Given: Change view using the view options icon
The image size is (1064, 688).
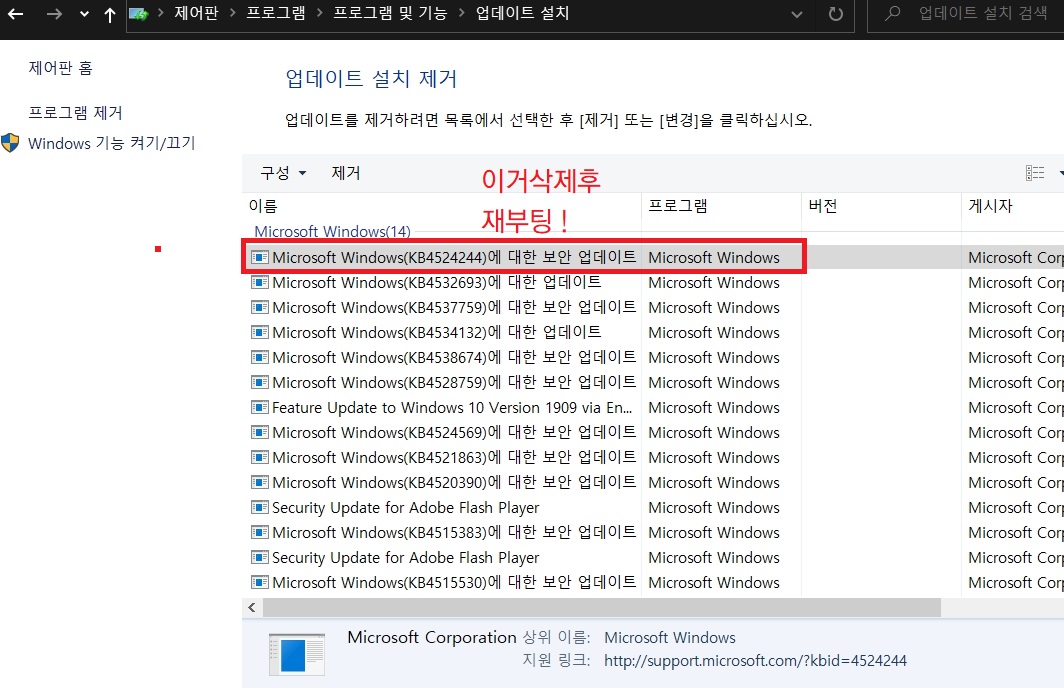Looking at the screenshot, I should (x=1035, y=173).
